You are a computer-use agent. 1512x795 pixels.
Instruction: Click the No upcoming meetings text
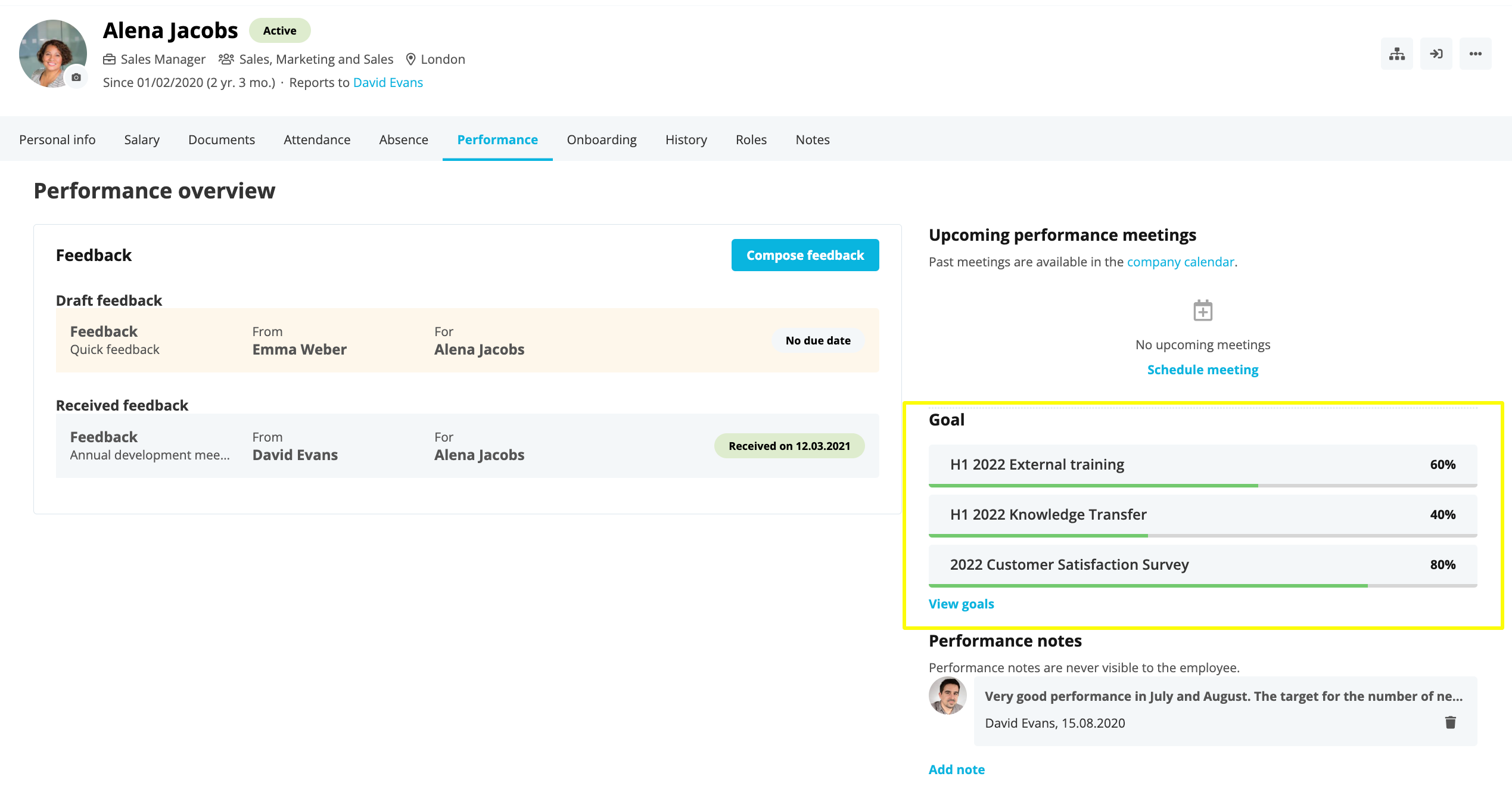tap(1203, 344)
